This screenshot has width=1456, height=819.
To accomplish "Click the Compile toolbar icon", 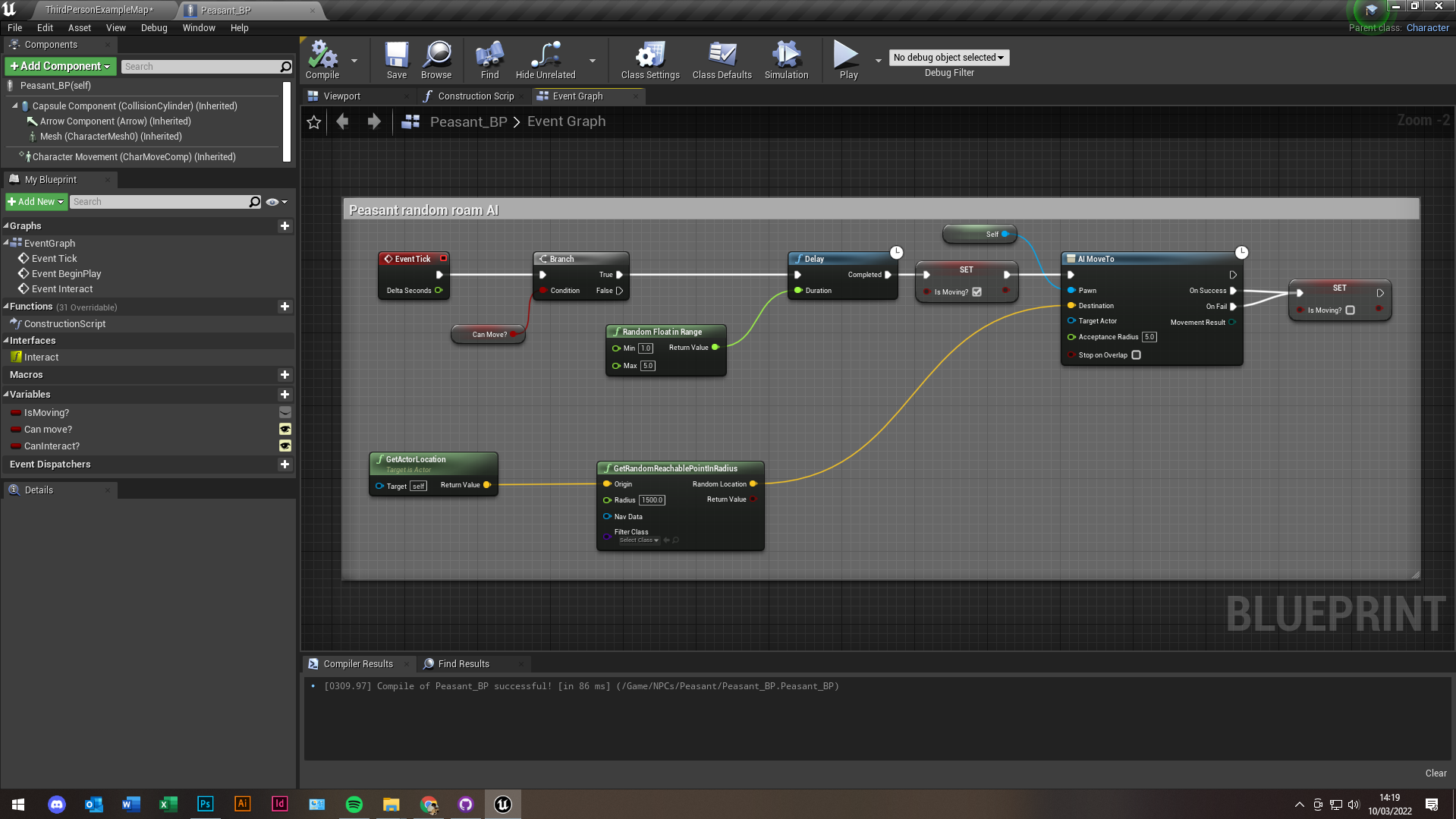I will coord(322,59).
